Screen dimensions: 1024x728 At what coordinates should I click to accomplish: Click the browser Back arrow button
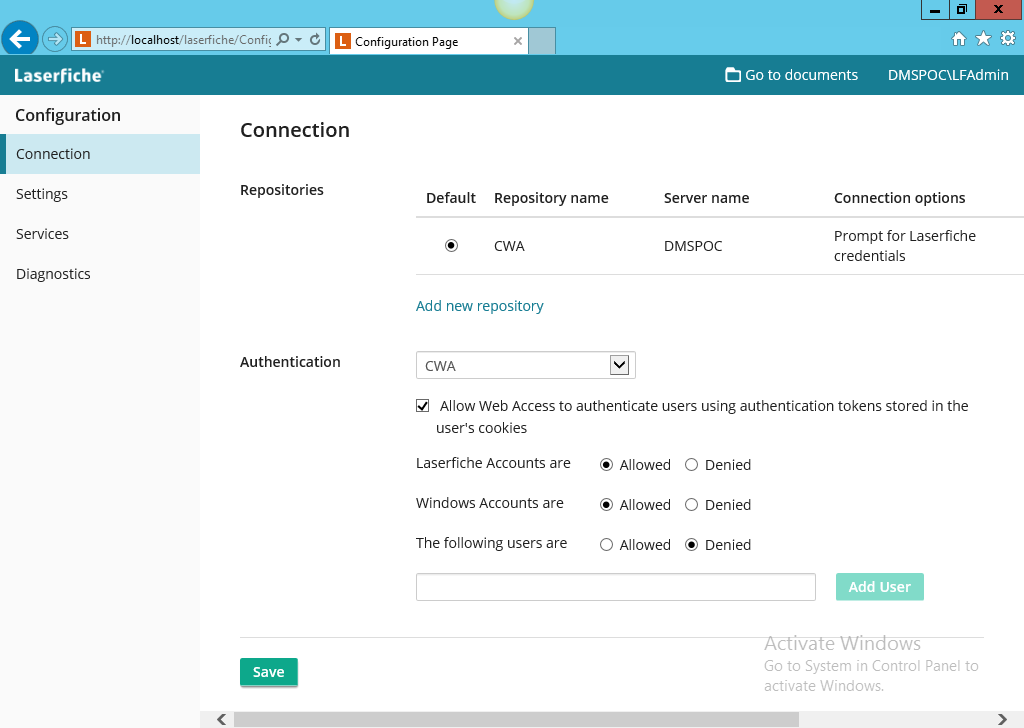click(x=20, y=39)
